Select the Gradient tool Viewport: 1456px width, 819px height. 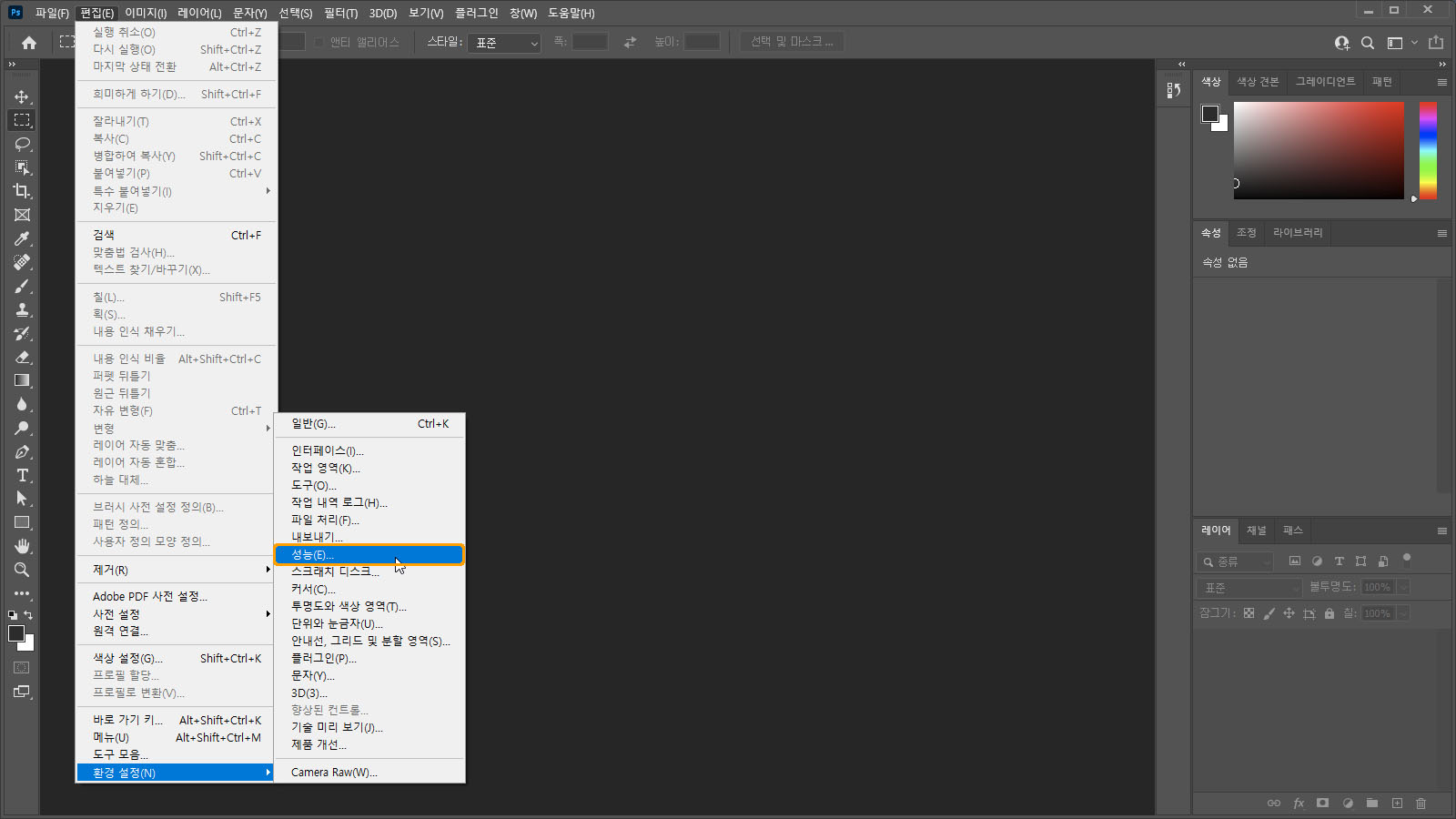point(22,380)
